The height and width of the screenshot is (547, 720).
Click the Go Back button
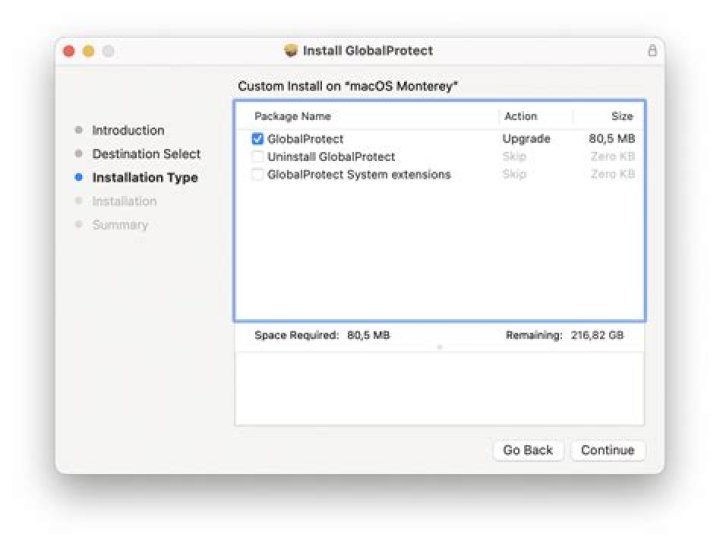point(528,450)
